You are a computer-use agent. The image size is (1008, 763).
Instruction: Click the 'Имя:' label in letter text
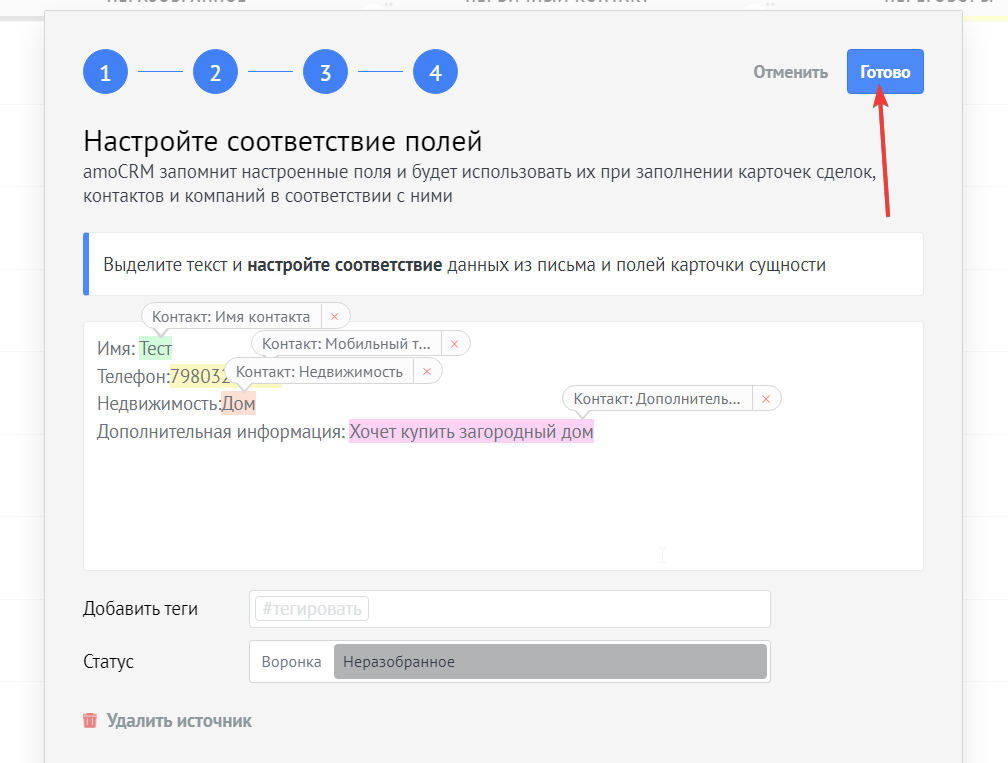tap(116, 348)
